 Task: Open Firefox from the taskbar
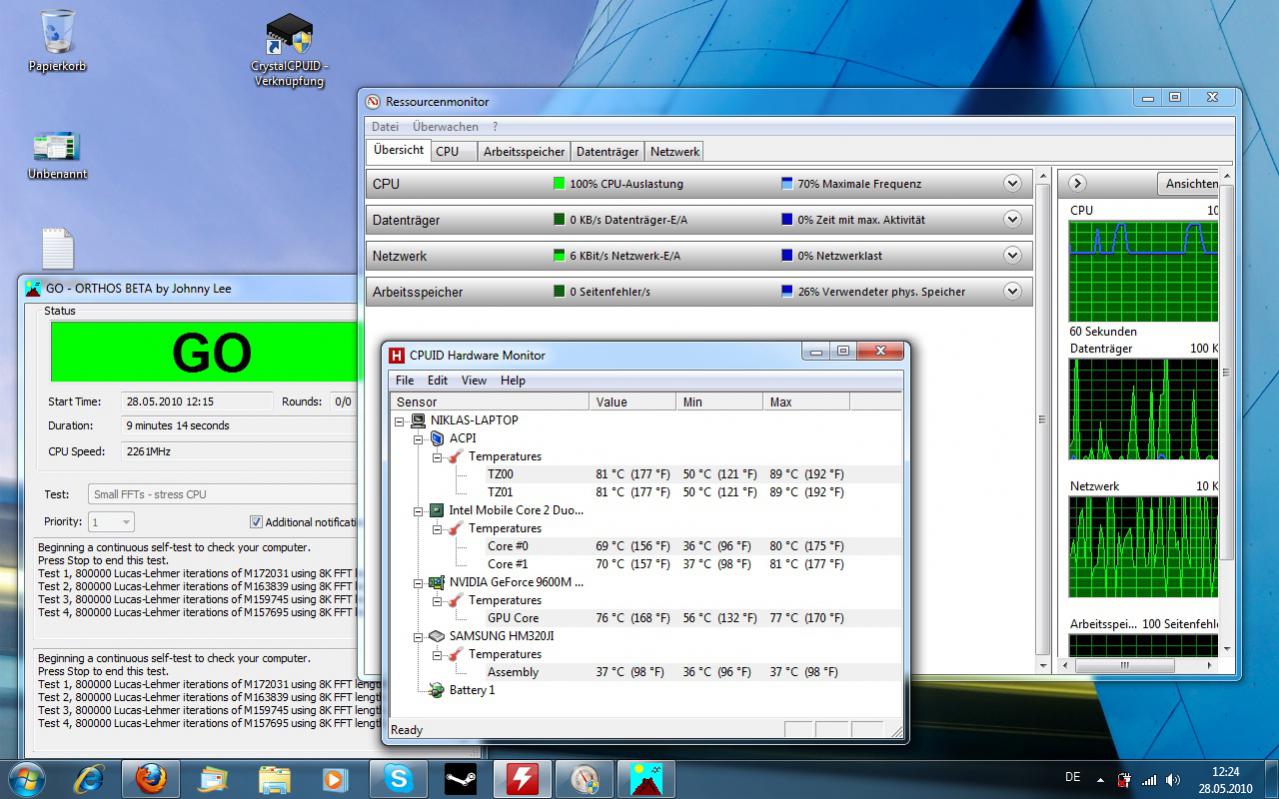[151, 779]
